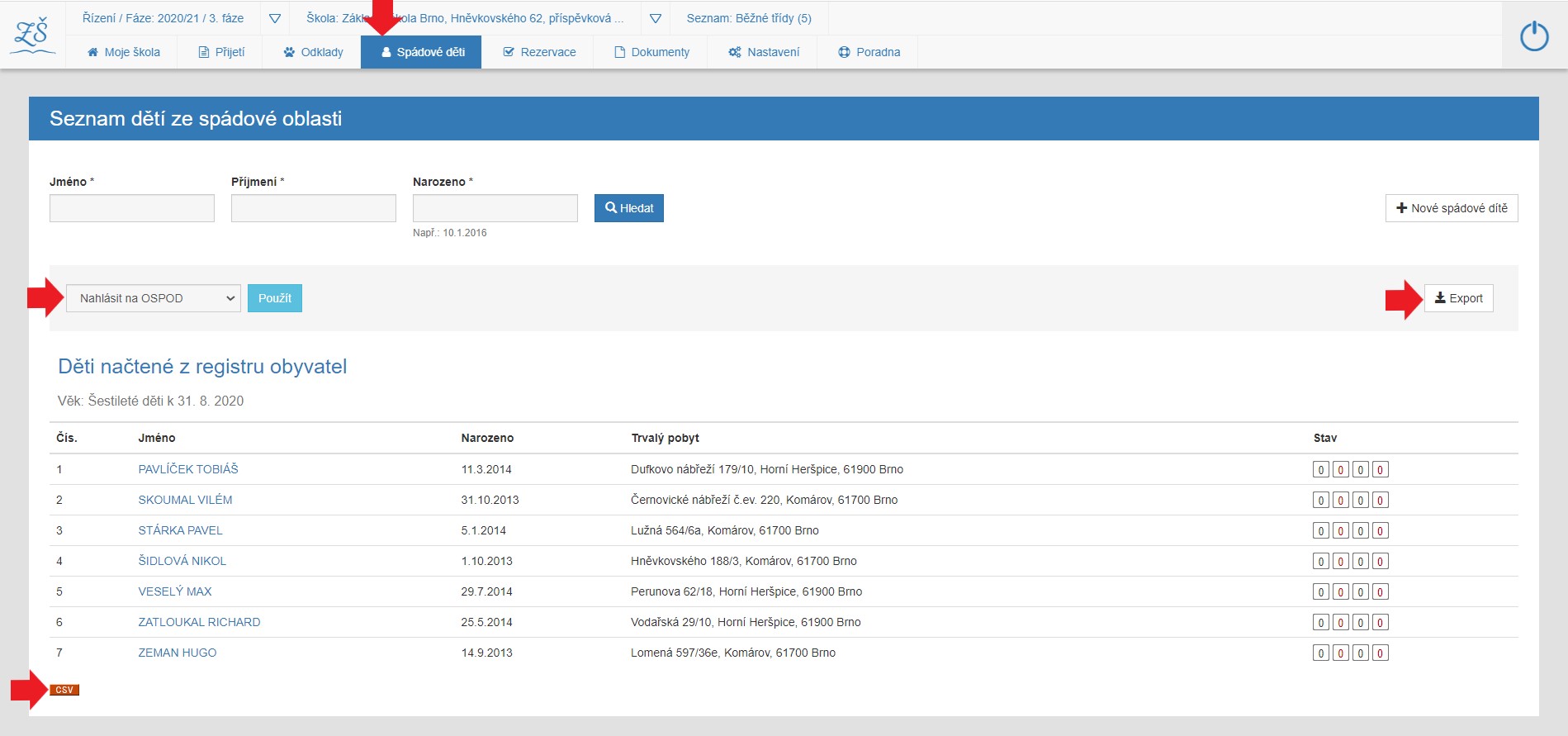Click third status box for ŠIDLOVÁ NIKOL
Viewport: 1568px width, 736px height.
tap(1361, 562)
